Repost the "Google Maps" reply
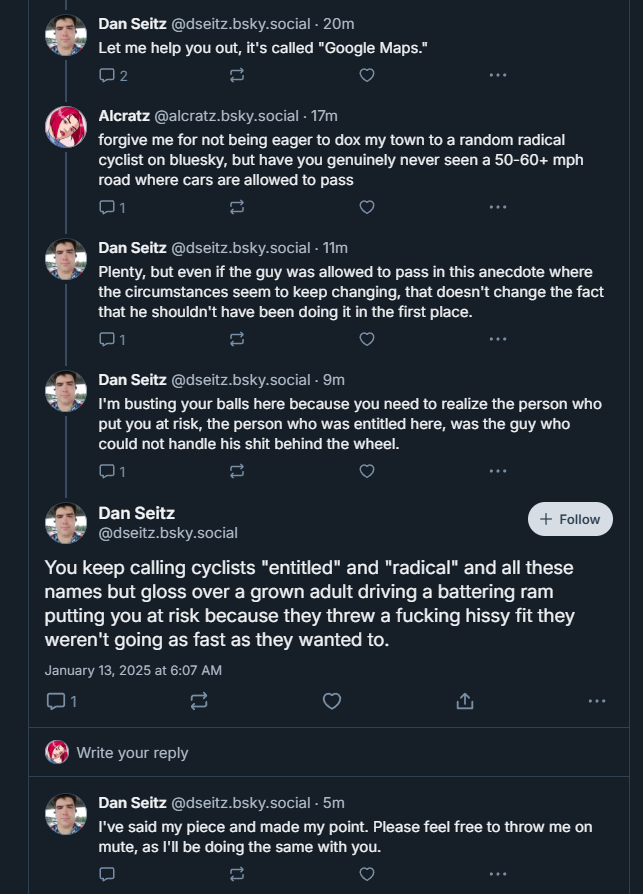 click(237, 75)
